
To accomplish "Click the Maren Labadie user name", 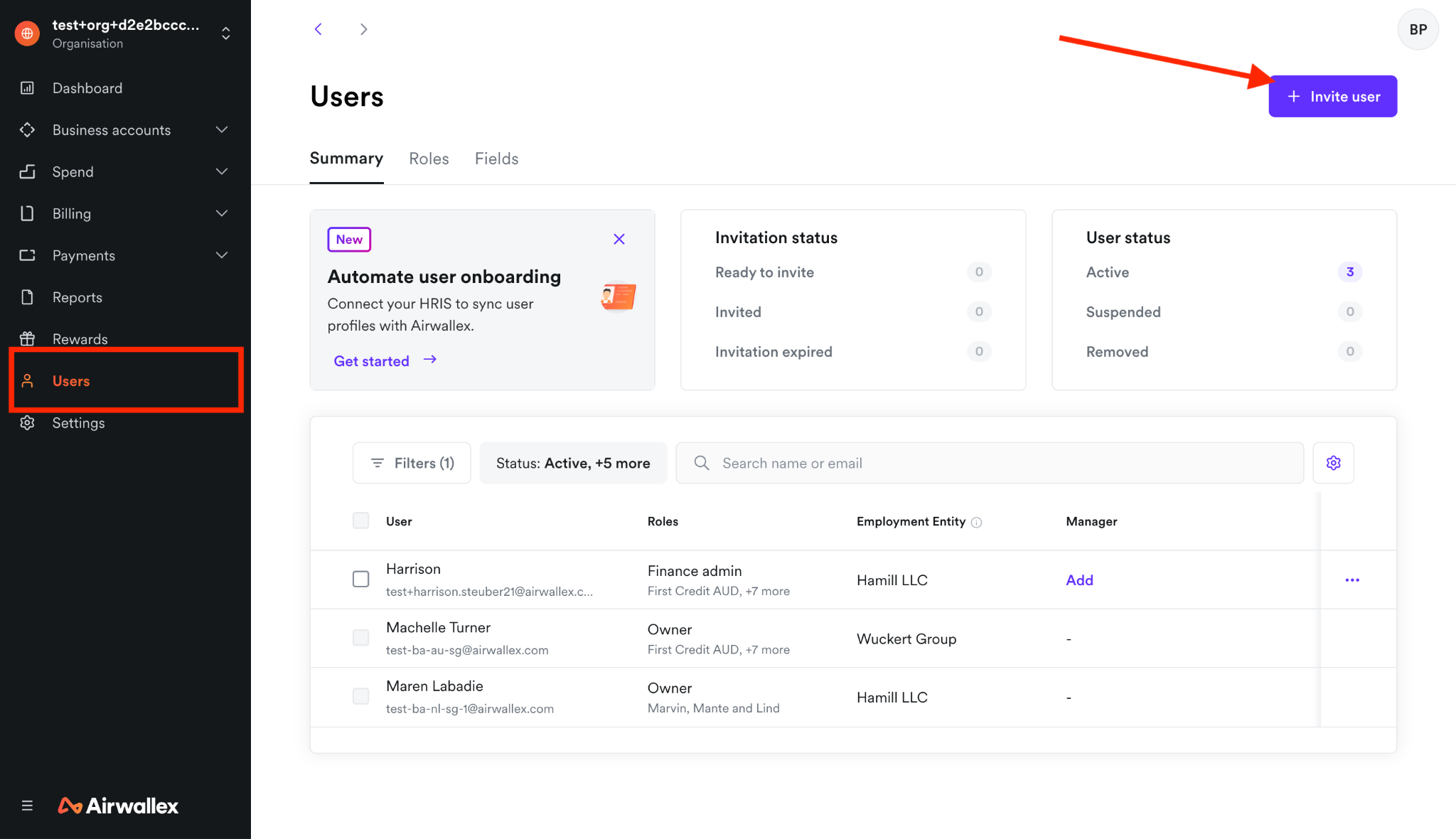I will click(x=434, y=686).
